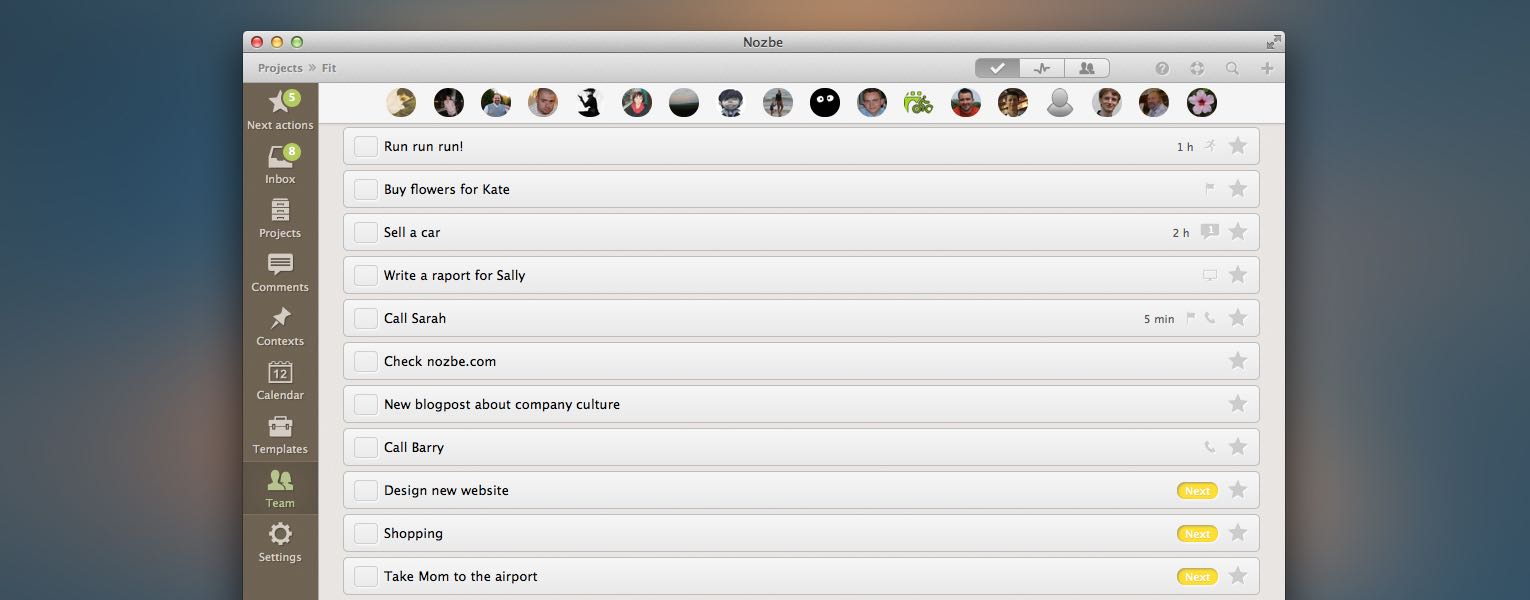Click the phone icon on 'Call Sarah'

[1210, 318]
